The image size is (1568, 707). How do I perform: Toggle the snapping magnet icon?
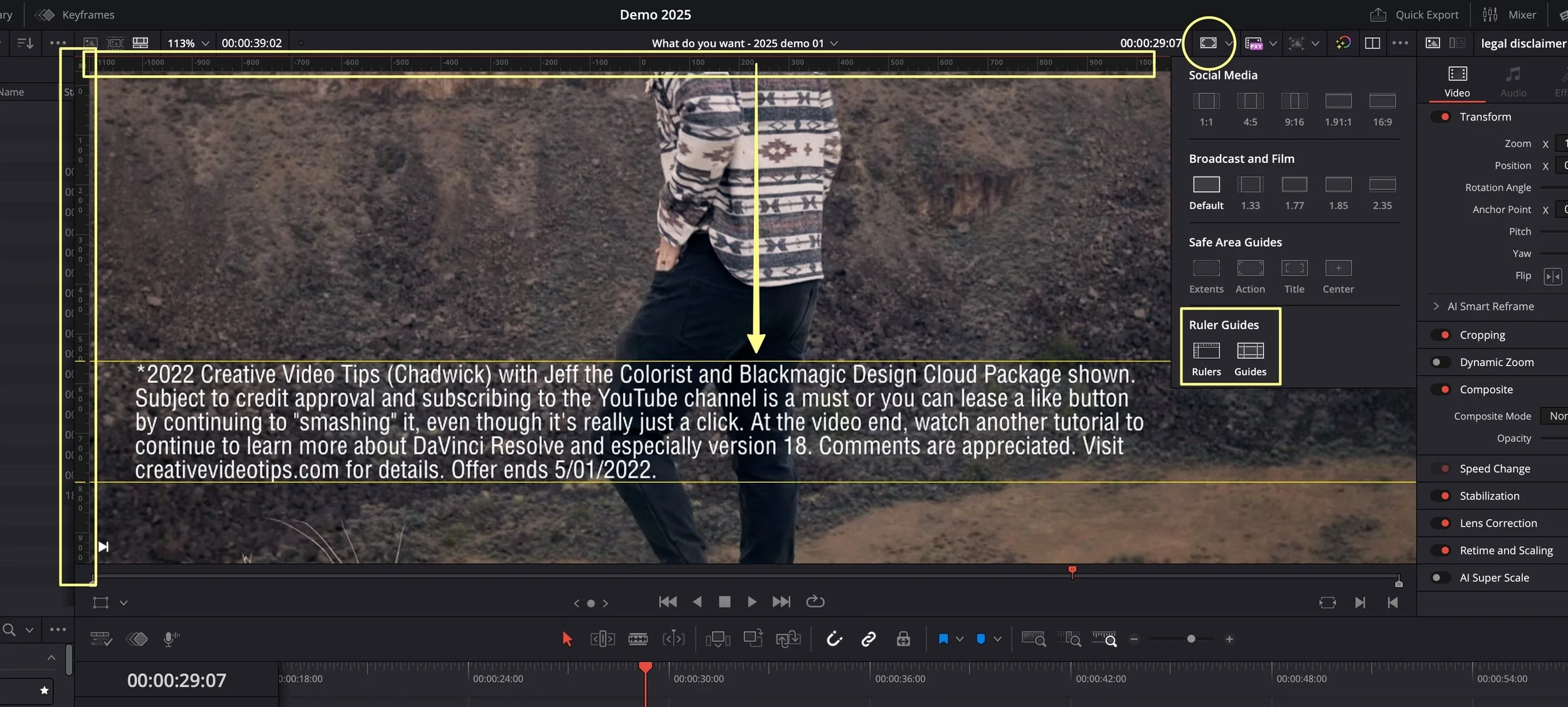coord(834,639)
